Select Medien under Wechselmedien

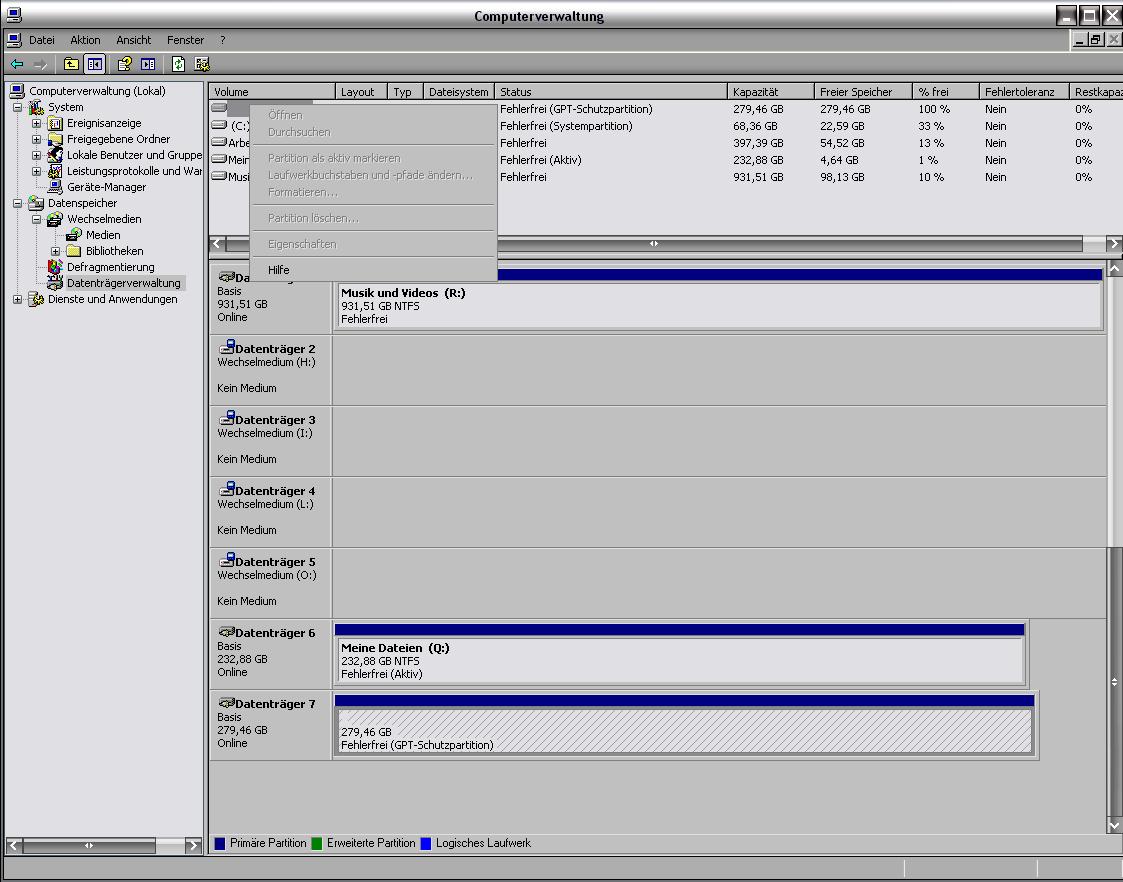coord(102,235)
